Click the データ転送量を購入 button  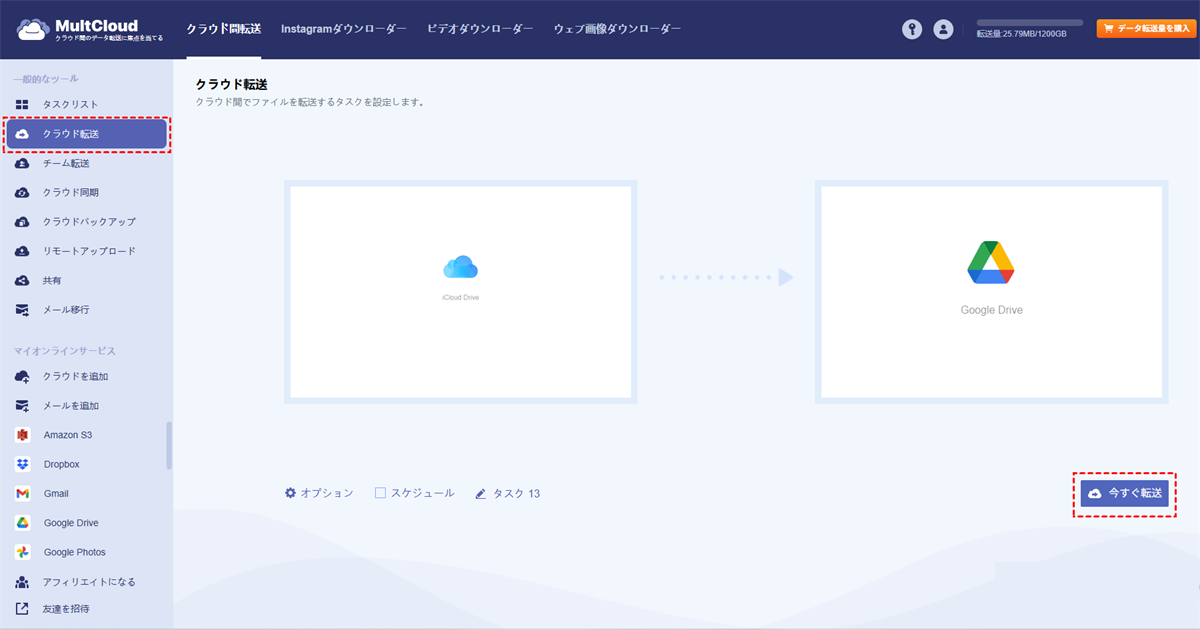(1146, 29)
